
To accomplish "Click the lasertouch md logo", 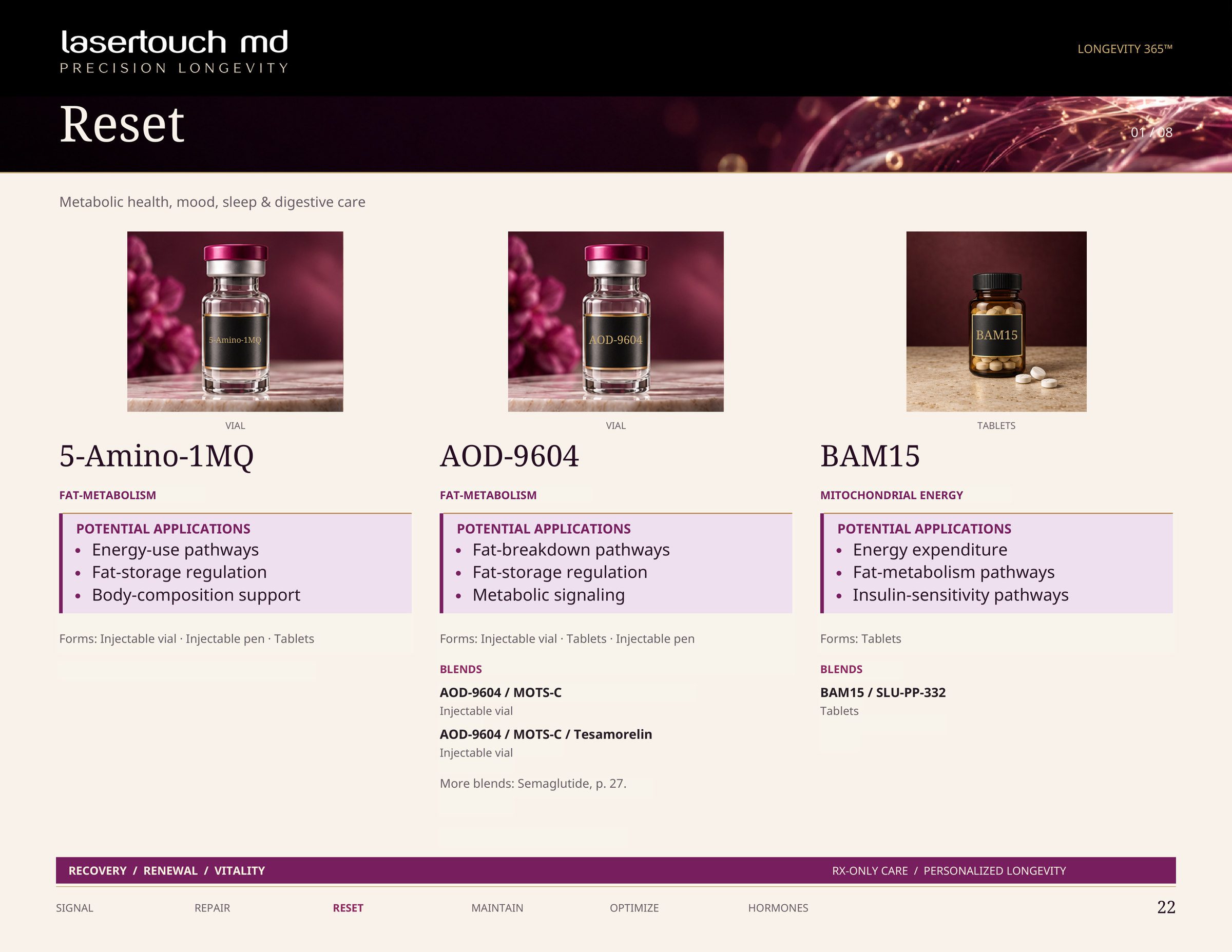I will 175,51.
